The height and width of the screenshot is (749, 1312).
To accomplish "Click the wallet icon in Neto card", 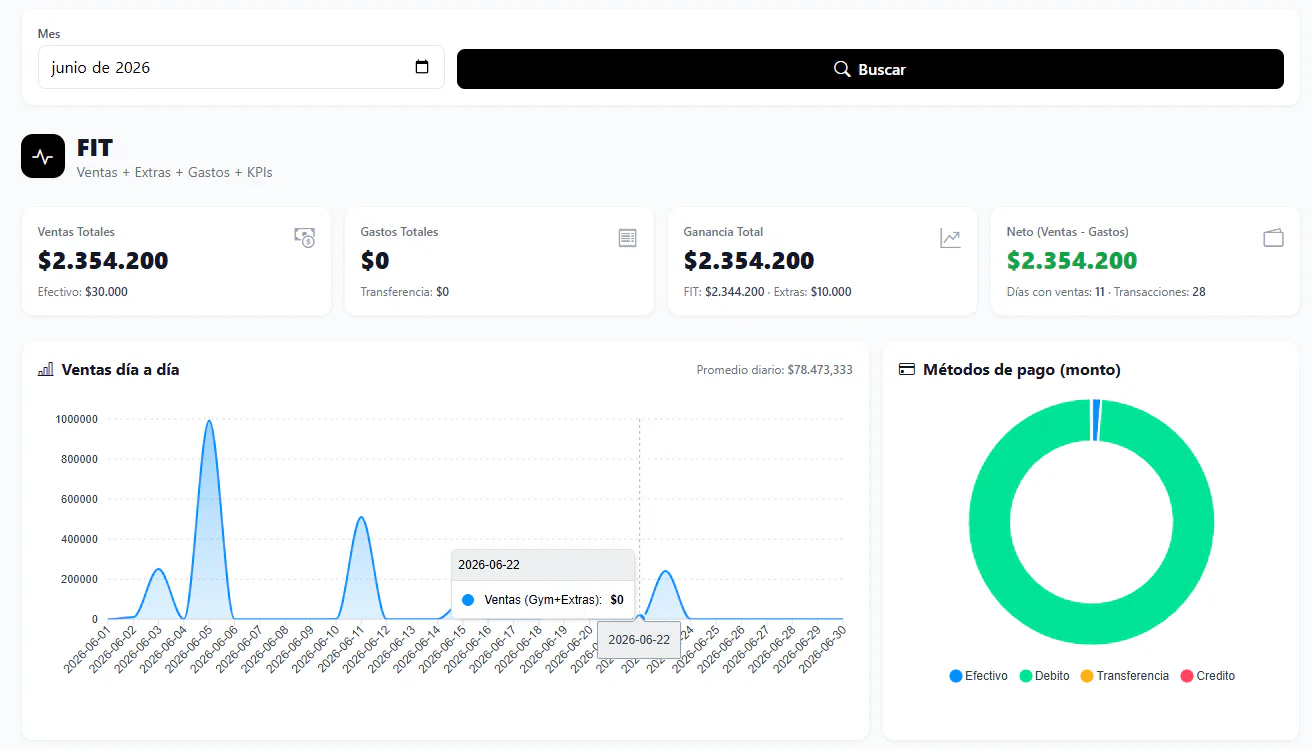I will pyautogui.click(x=1273, y=237).
